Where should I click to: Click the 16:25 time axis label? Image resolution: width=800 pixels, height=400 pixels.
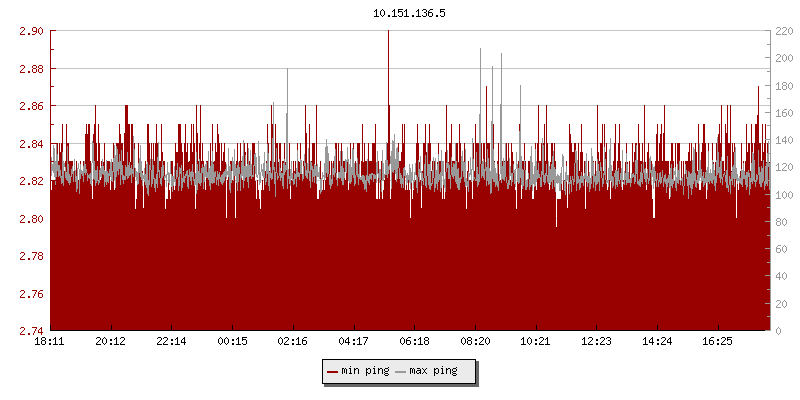pyautogui.click(x=718, y=342)
